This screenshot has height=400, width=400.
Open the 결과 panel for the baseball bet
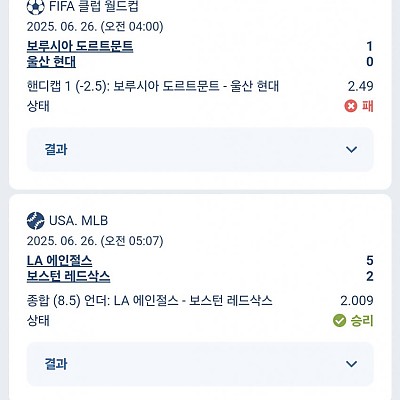200,364
